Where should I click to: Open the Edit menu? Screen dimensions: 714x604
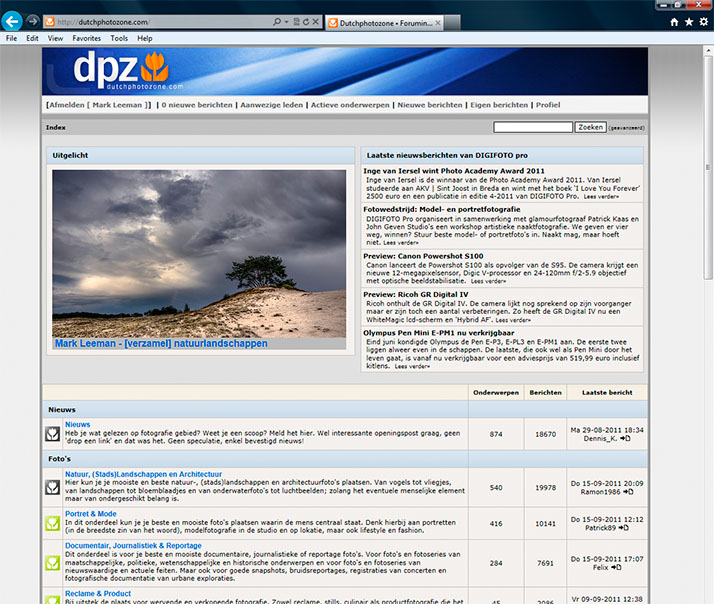[32, 38]
